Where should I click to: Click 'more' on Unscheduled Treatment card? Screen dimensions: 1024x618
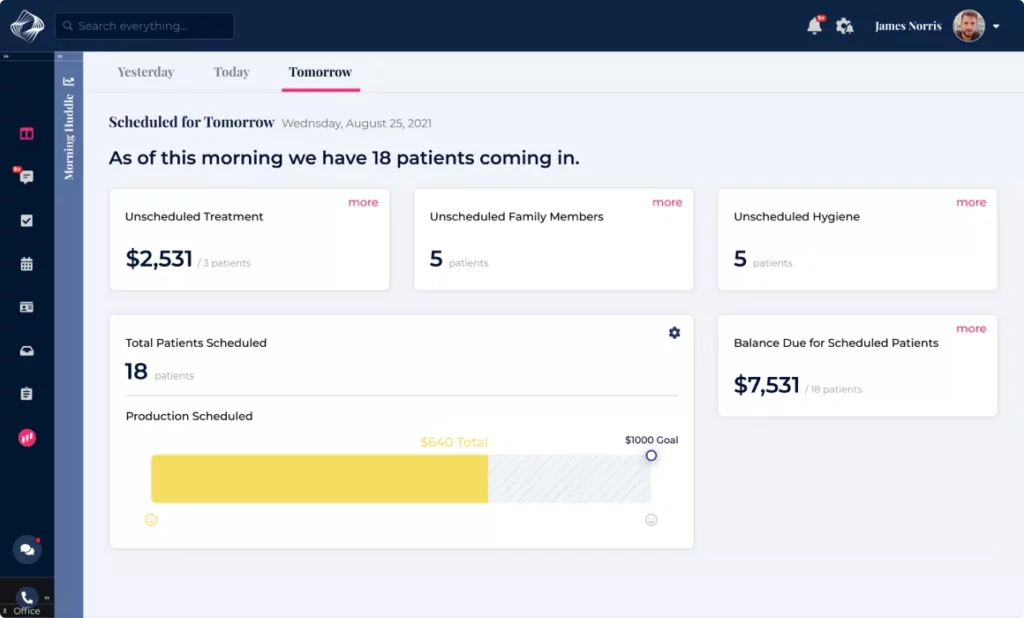click(363, 202)
